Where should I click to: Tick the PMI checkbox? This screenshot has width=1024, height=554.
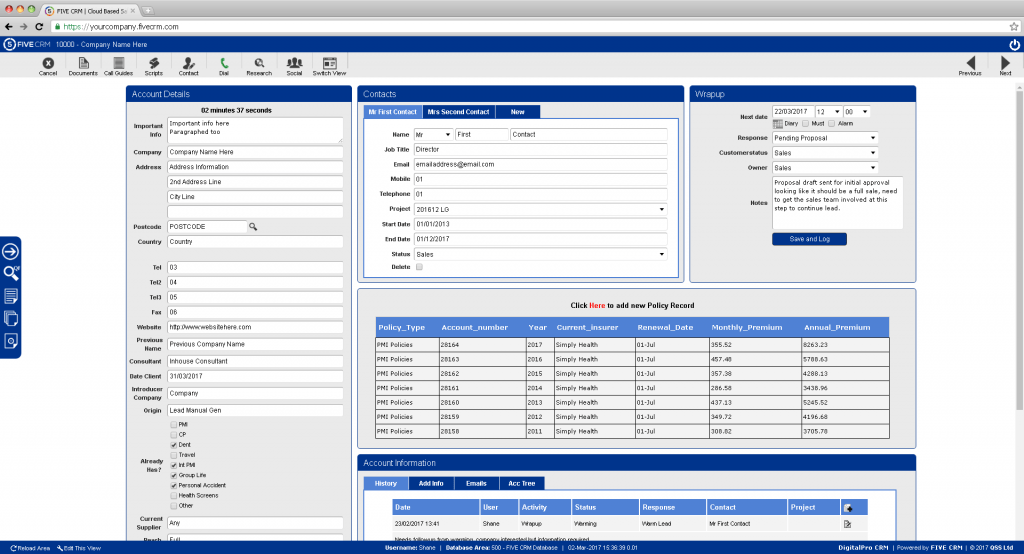(x=174, y=425)
